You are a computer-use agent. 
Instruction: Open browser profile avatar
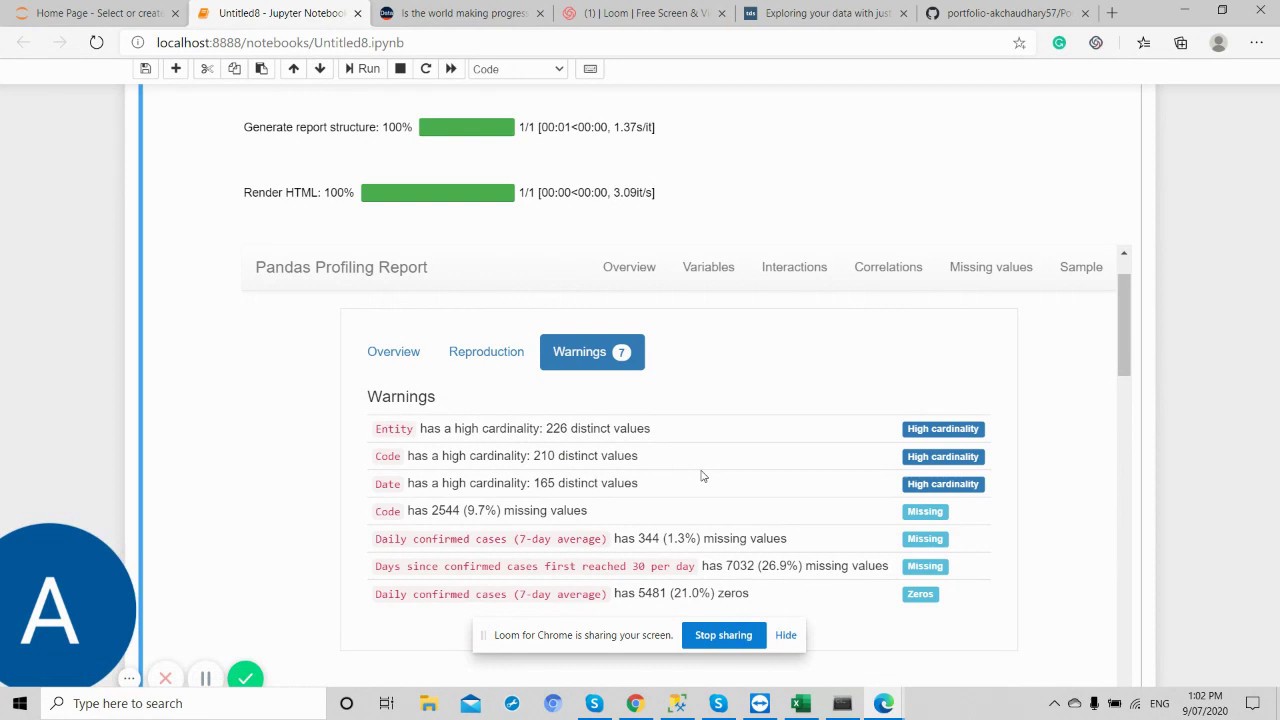point(1218,43)
